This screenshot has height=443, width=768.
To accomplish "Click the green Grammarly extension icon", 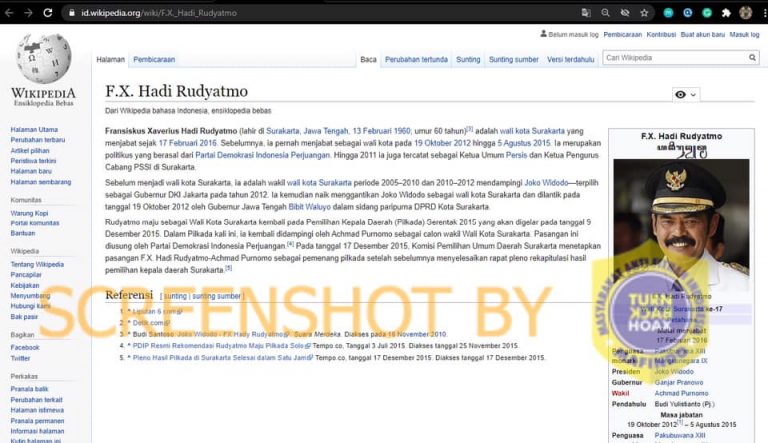I will (x=707, y=13).
